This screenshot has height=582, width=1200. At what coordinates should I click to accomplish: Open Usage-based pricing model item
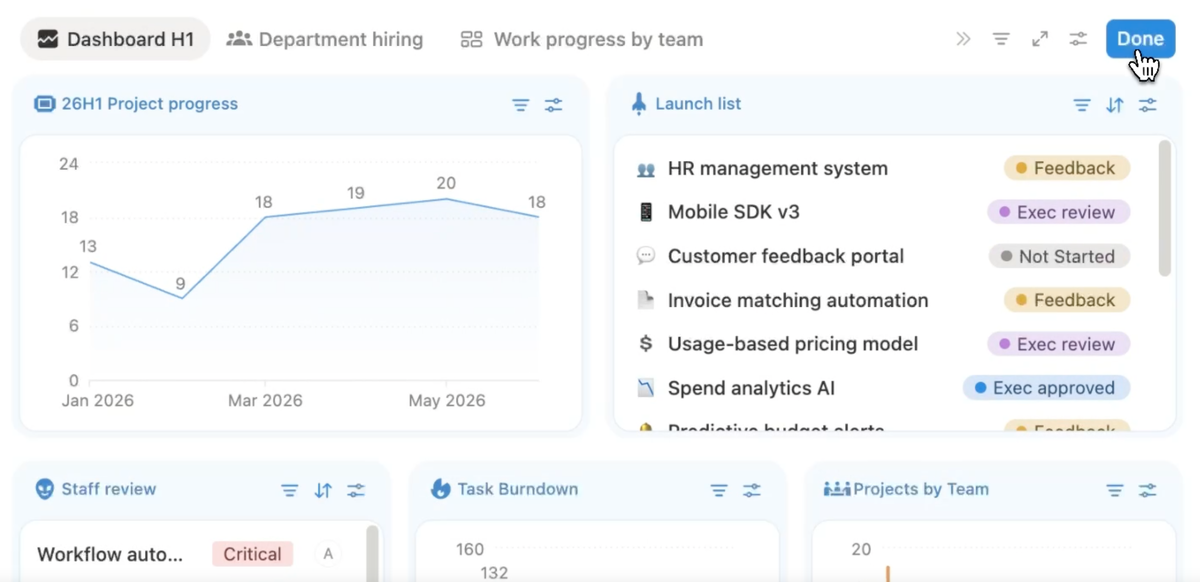793,344
